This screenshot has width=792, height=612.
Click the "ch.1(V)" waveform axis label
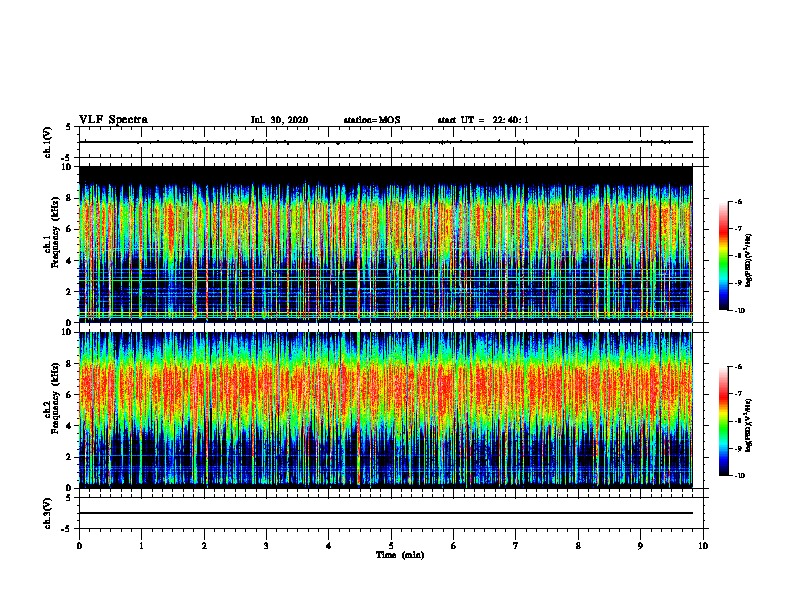pyautogui.click(x=48, y=142)
